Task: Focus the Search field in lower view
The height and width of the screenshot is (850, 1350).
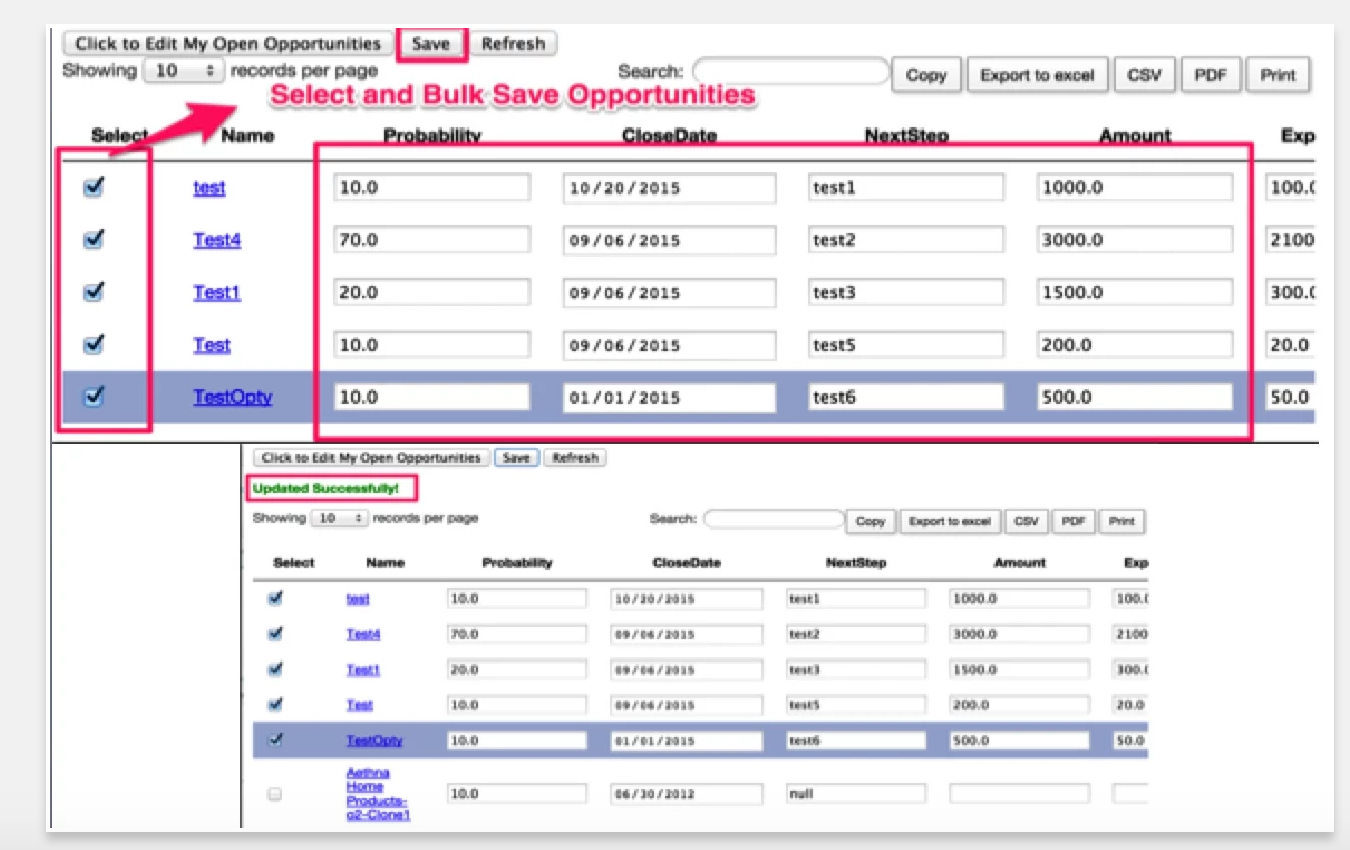Action: pyautogui.click(x=774, y=519)
